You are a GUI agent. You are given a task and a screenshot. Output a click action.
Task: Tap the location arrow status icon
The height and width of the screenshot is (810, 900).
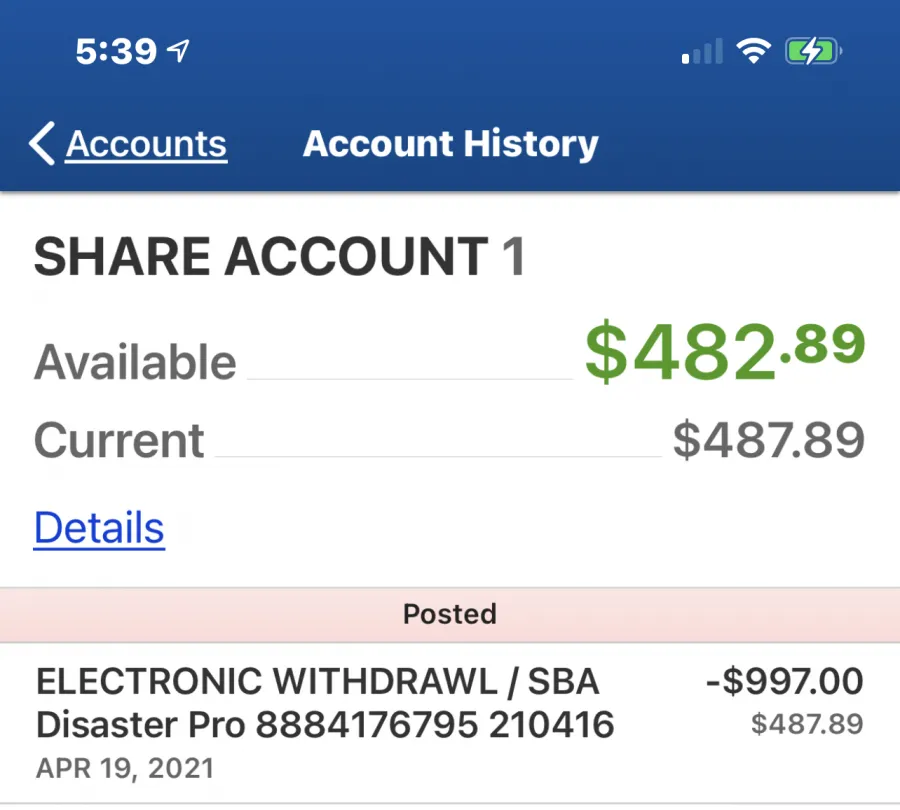178,51
